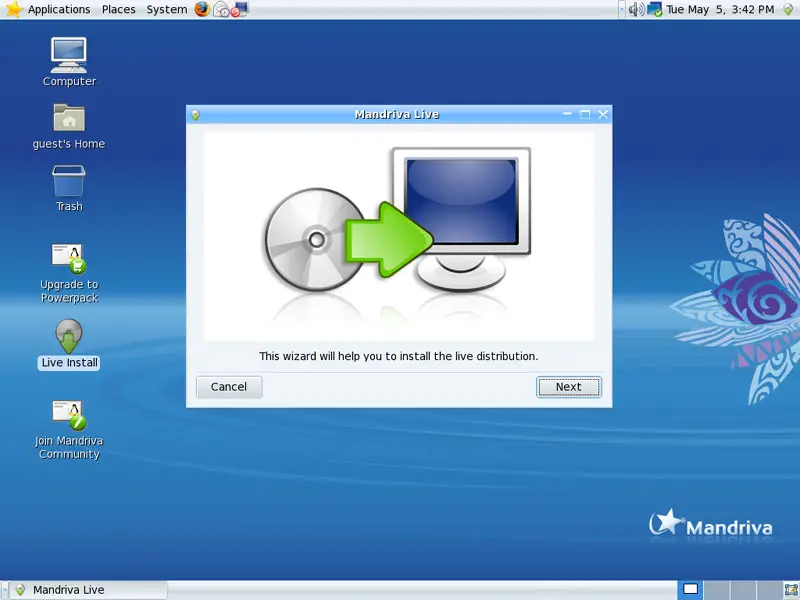
Task: Select the Join Mandriva Community icon
Action: (x=69, y=430)
